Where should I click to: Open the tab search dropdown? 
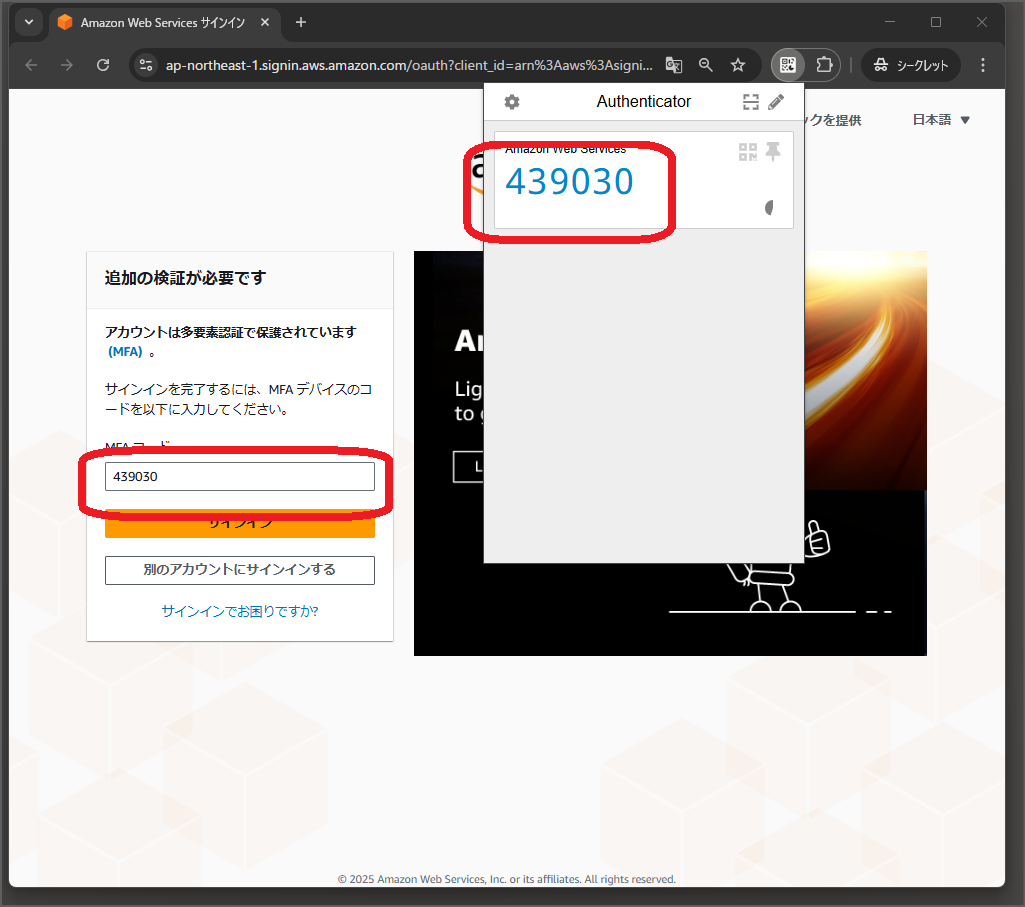[29, 22]
